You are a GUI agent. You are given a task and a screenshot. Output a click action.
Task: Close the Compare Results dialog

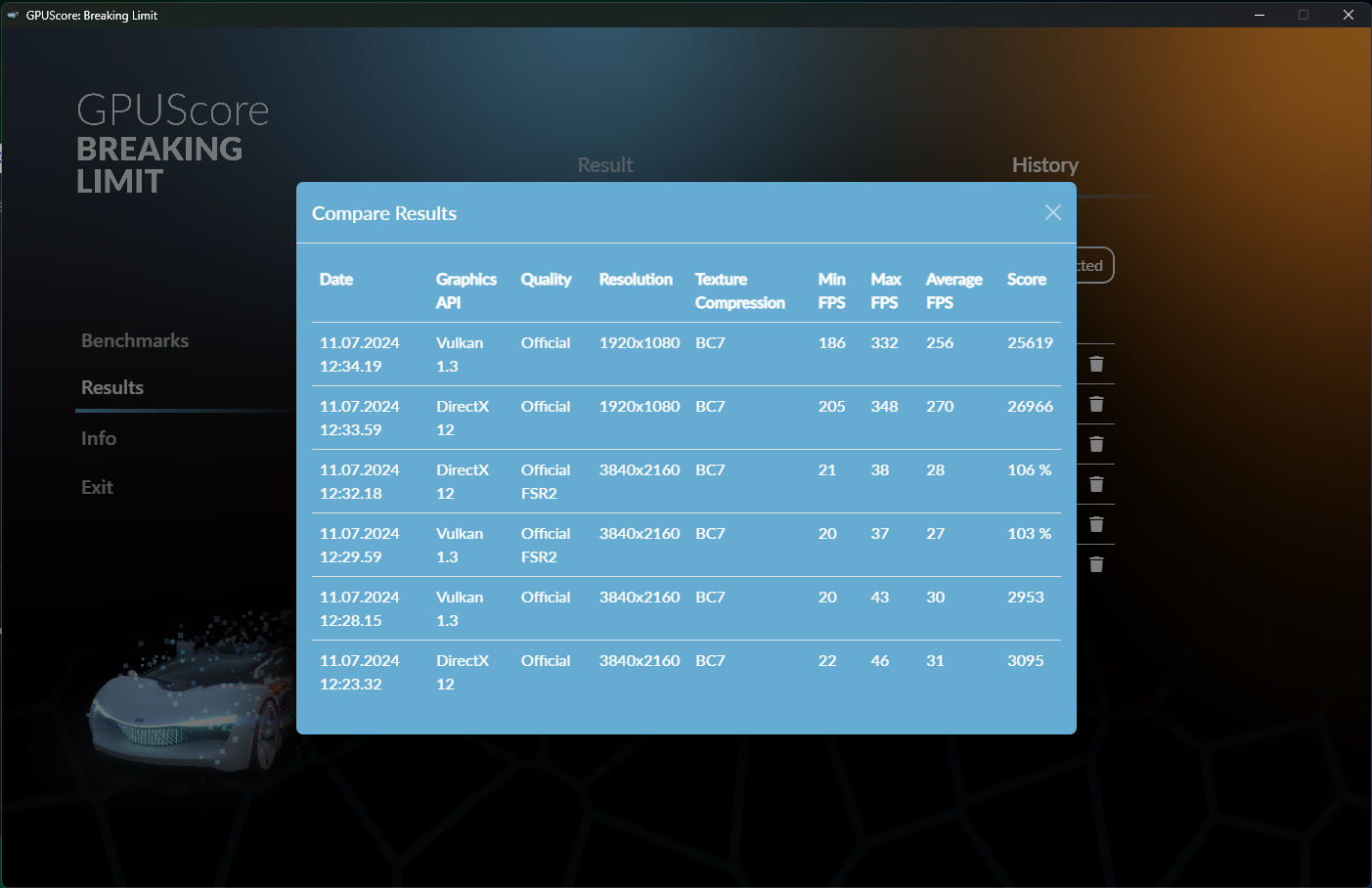coord(1052,212)
